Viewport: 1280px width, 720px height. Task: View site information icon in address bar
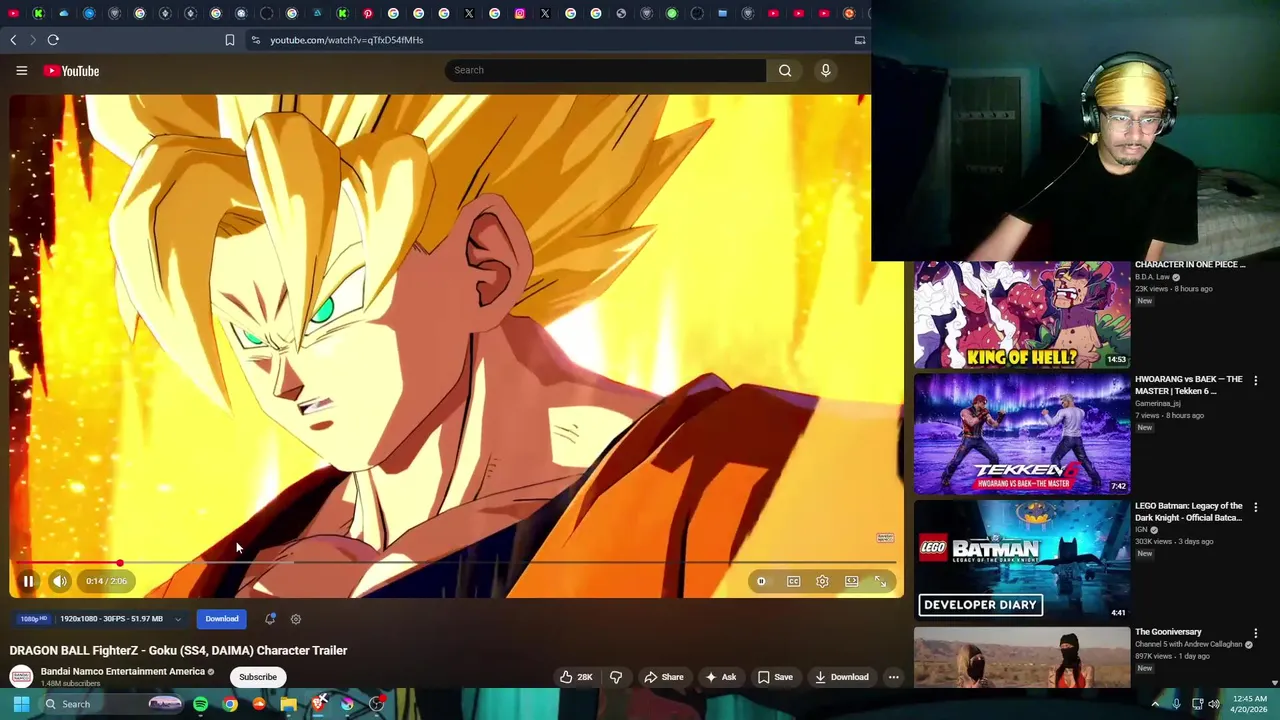(256, 40)
